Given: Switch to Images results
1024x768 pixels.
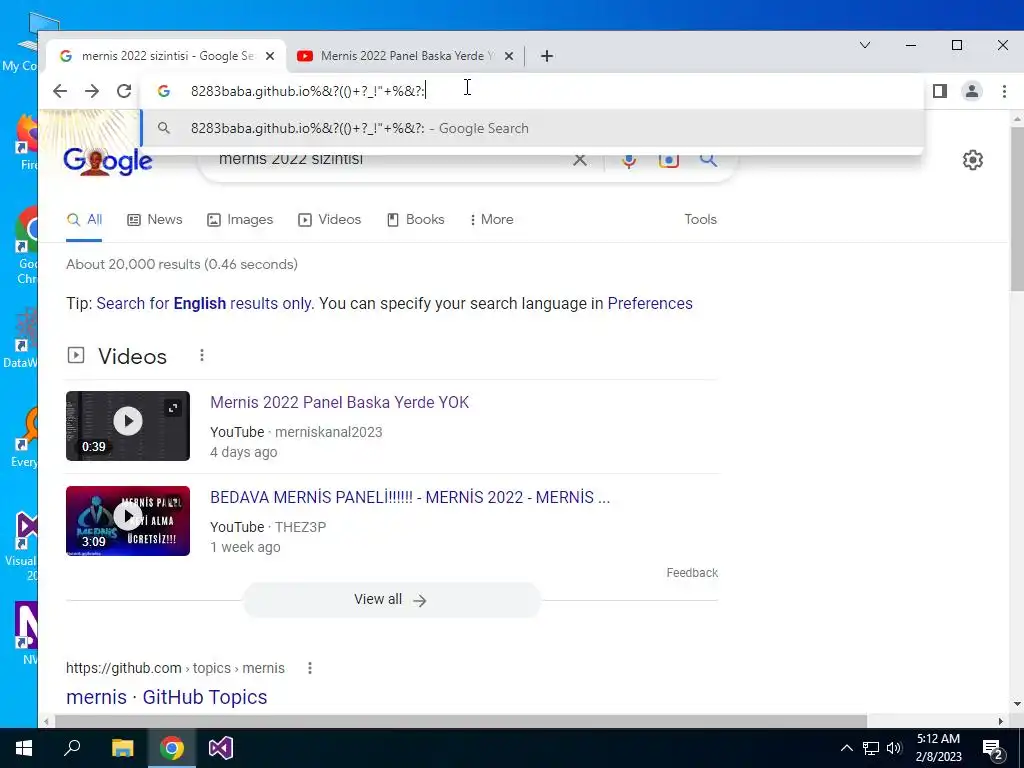Looking at the screenshot, I should pyautogui.click(x=240, y=219).
